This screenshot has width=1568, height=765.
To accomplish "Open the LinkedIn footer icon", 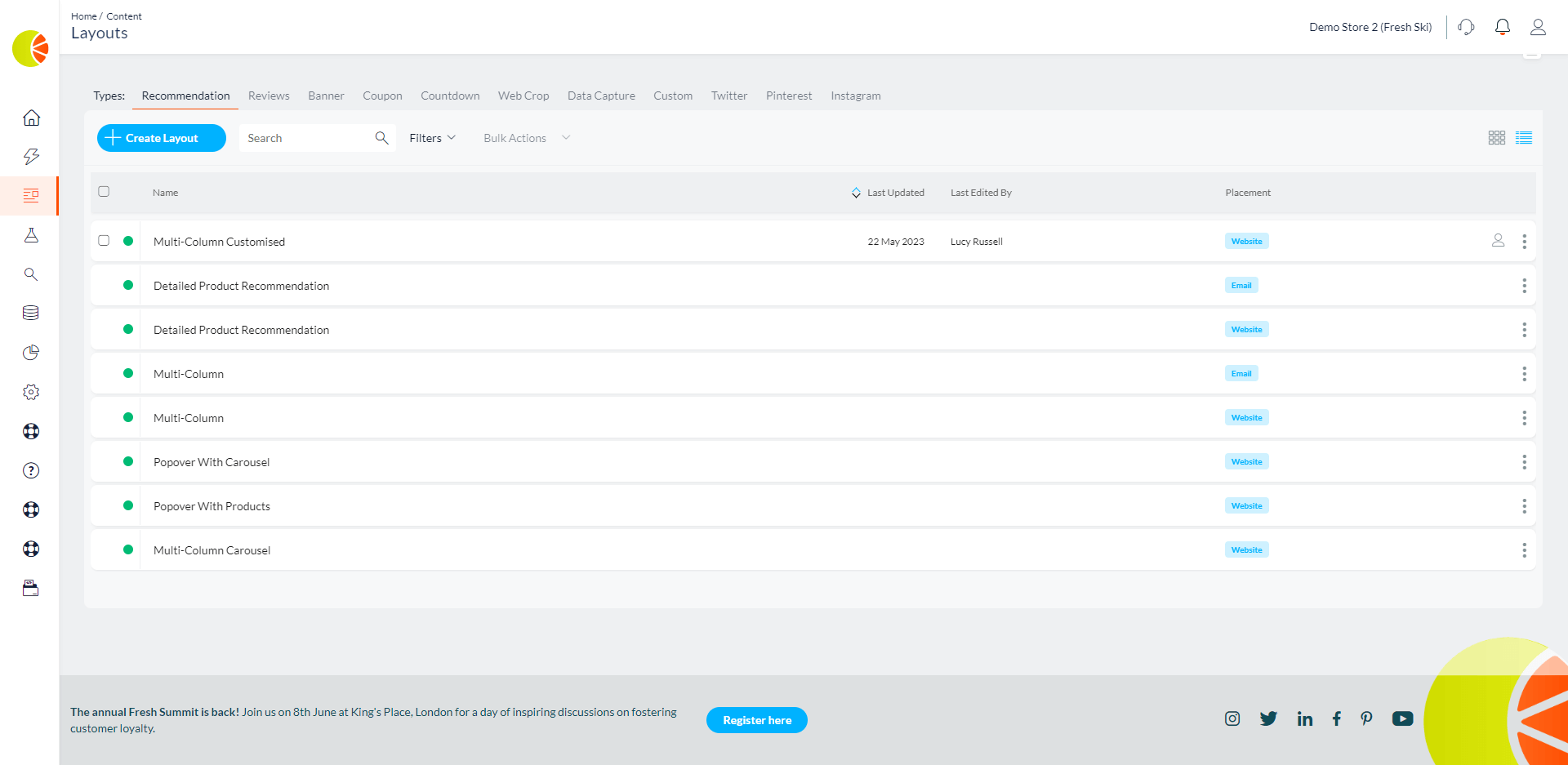I will (1305, 718).
